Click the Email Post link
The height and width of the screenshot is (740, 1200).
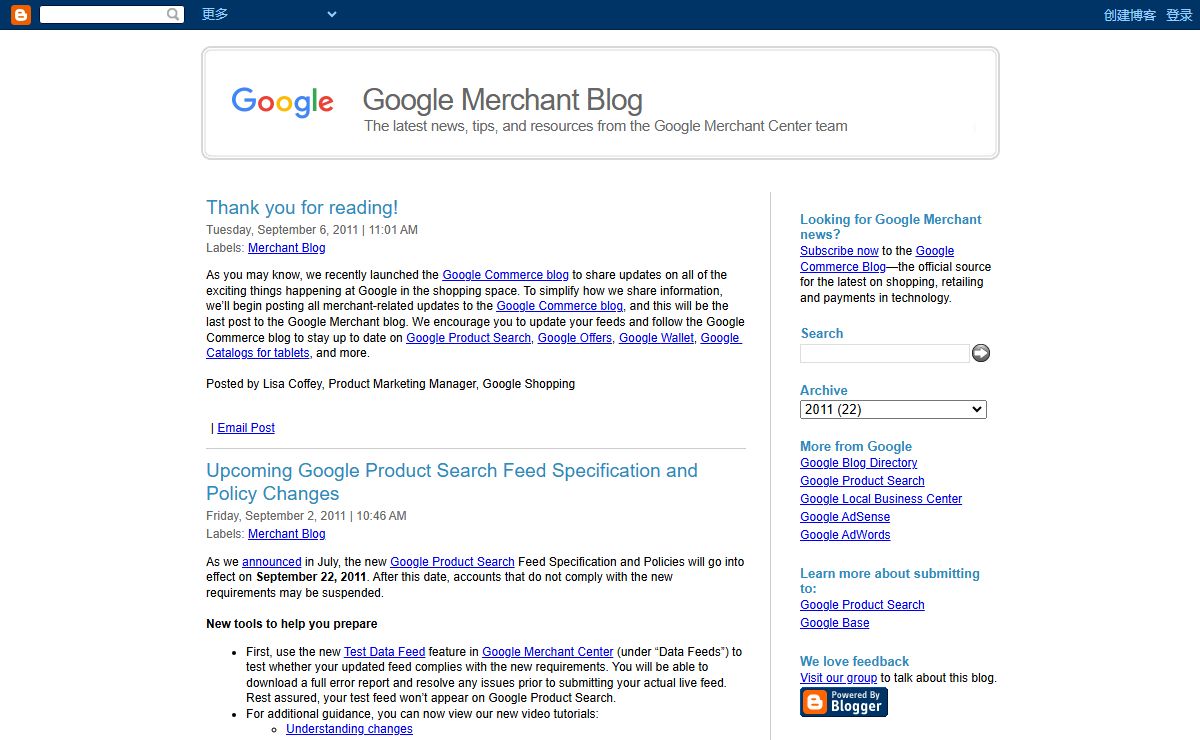(246, 428)
